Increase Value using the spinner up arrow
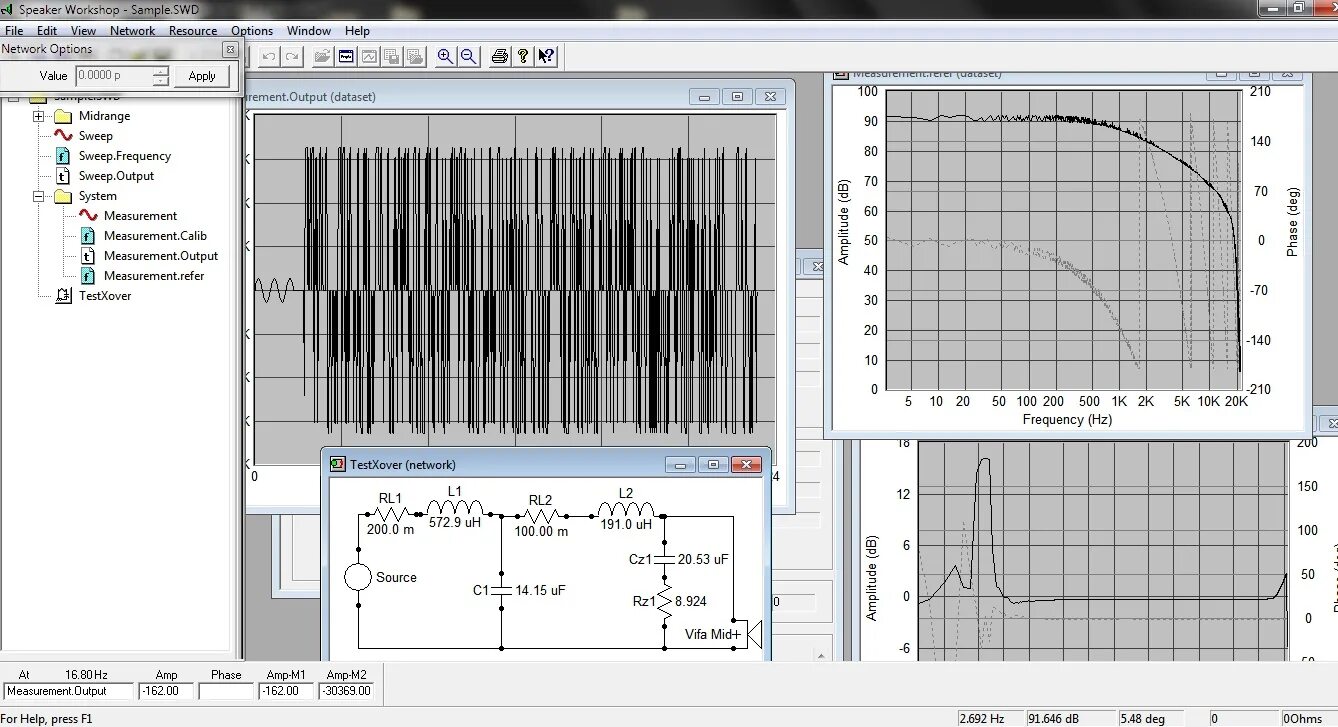 point(161,71)
